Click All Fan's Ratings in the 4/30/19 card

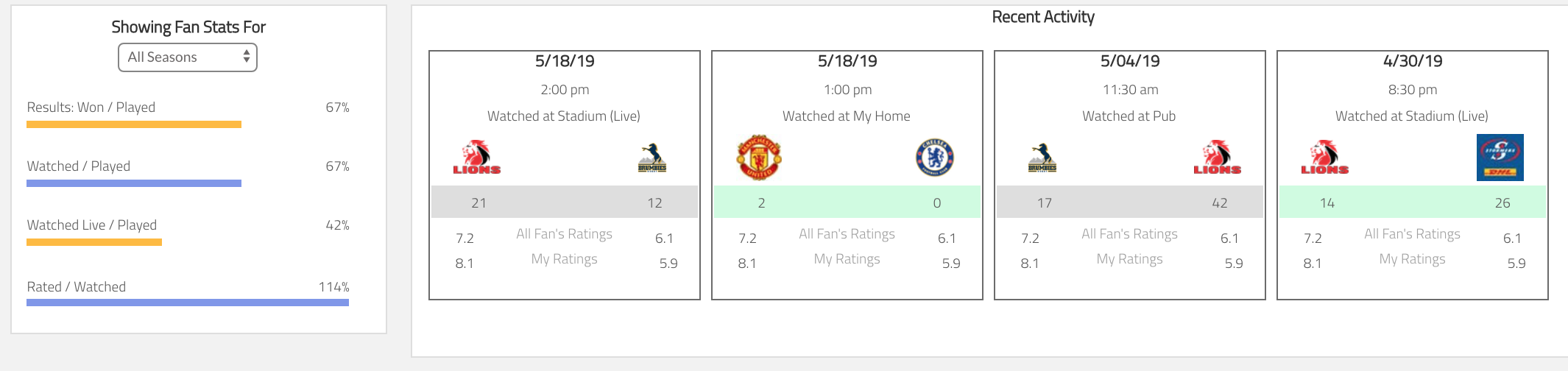point(1412,234)
